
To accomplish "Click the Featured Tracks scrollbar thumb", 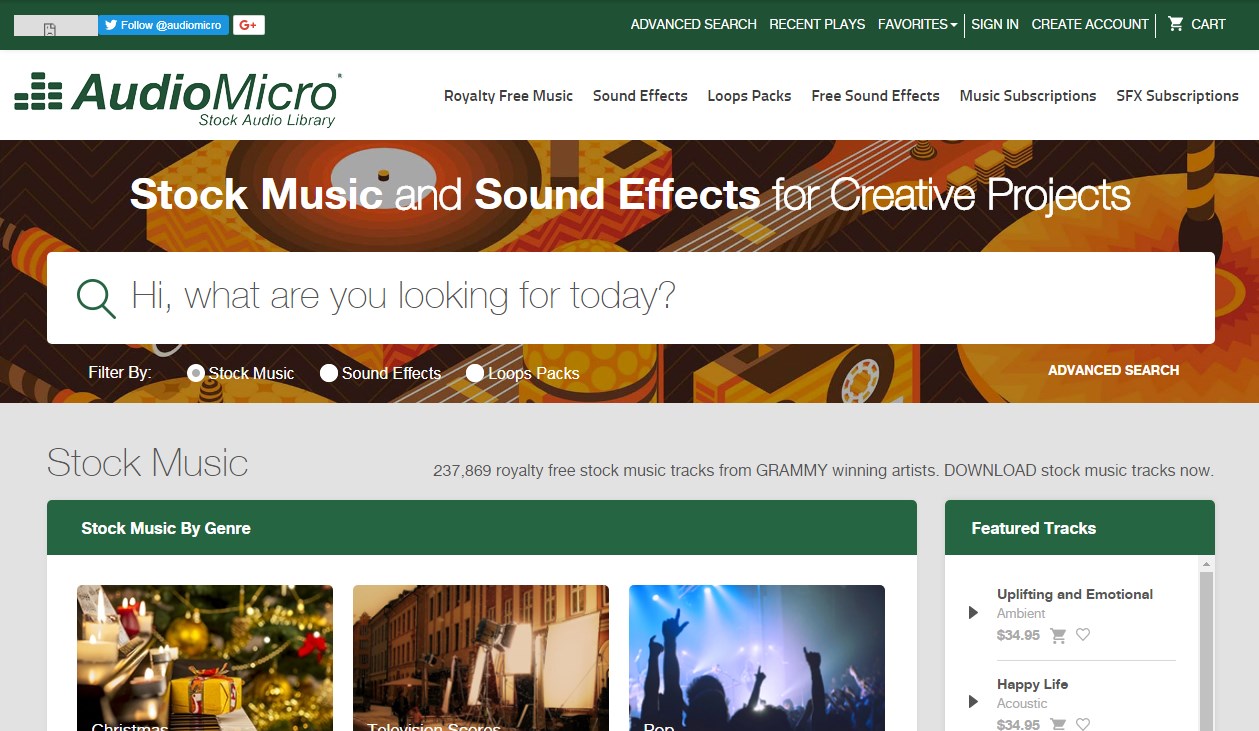I will coord(1206,650).
